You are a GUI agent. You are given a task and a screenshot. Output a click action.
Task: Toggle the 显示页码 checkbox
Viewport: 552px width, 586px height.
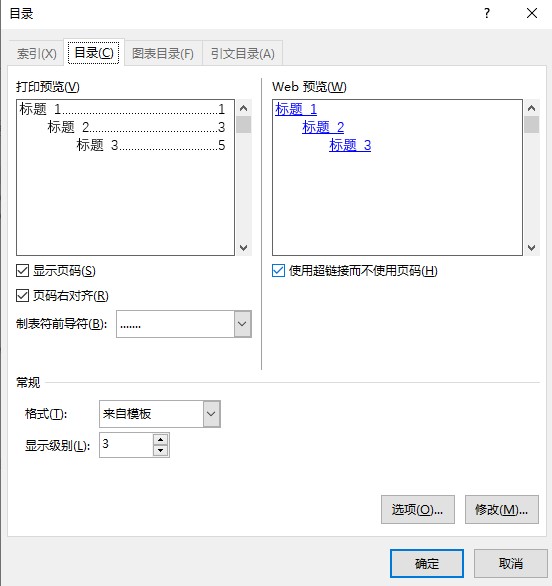(22, 271)
